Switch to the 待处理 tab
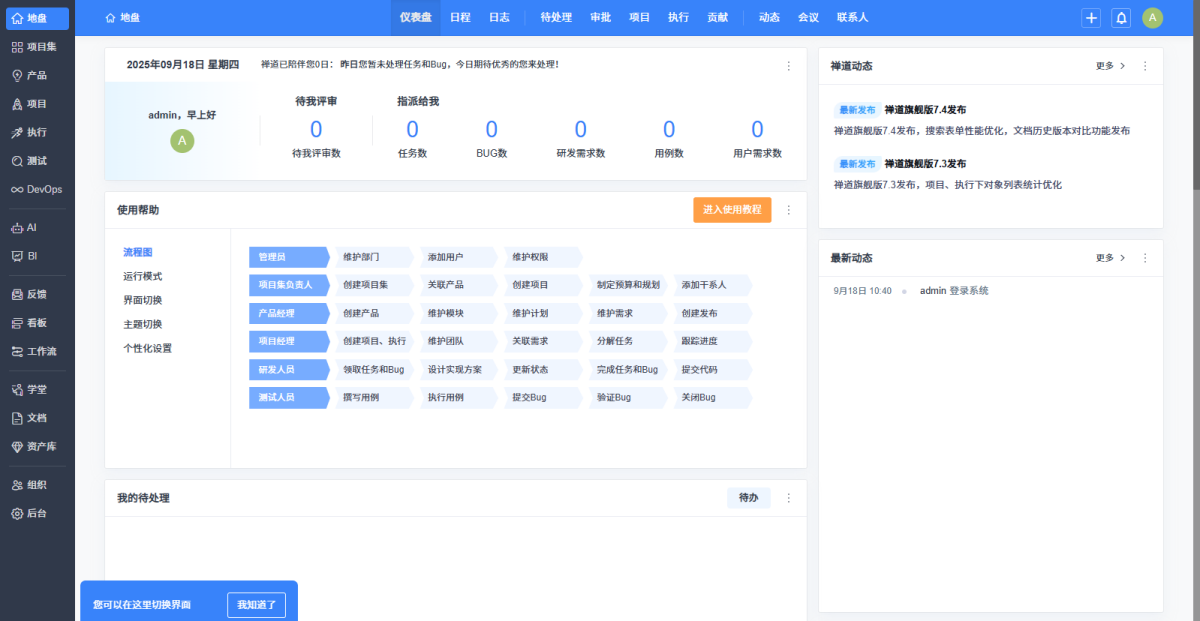1200x621 pixels. (555, 18)
